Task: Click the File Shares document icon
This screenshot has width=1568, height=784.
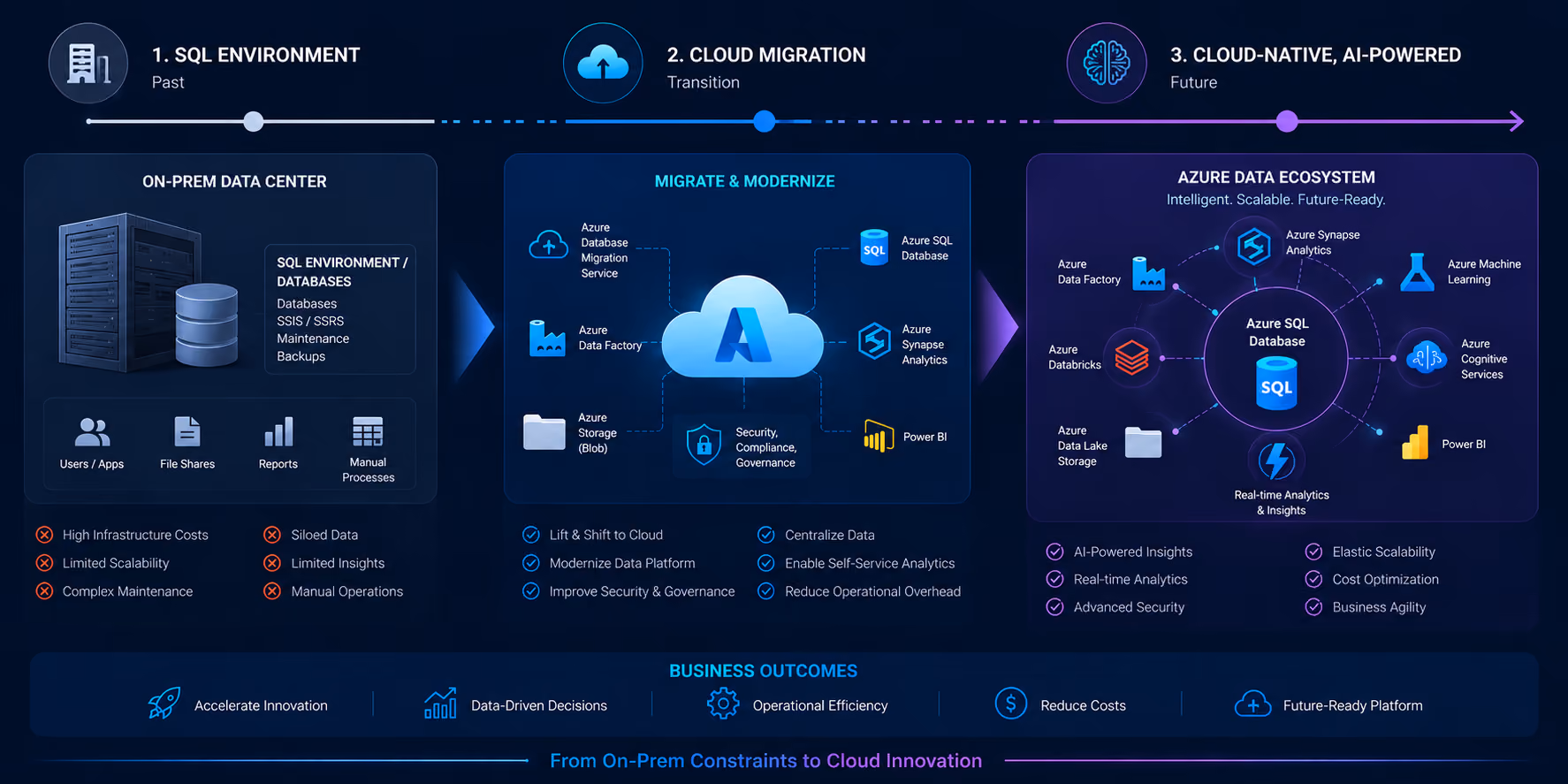Action: (x=187, y=431)
